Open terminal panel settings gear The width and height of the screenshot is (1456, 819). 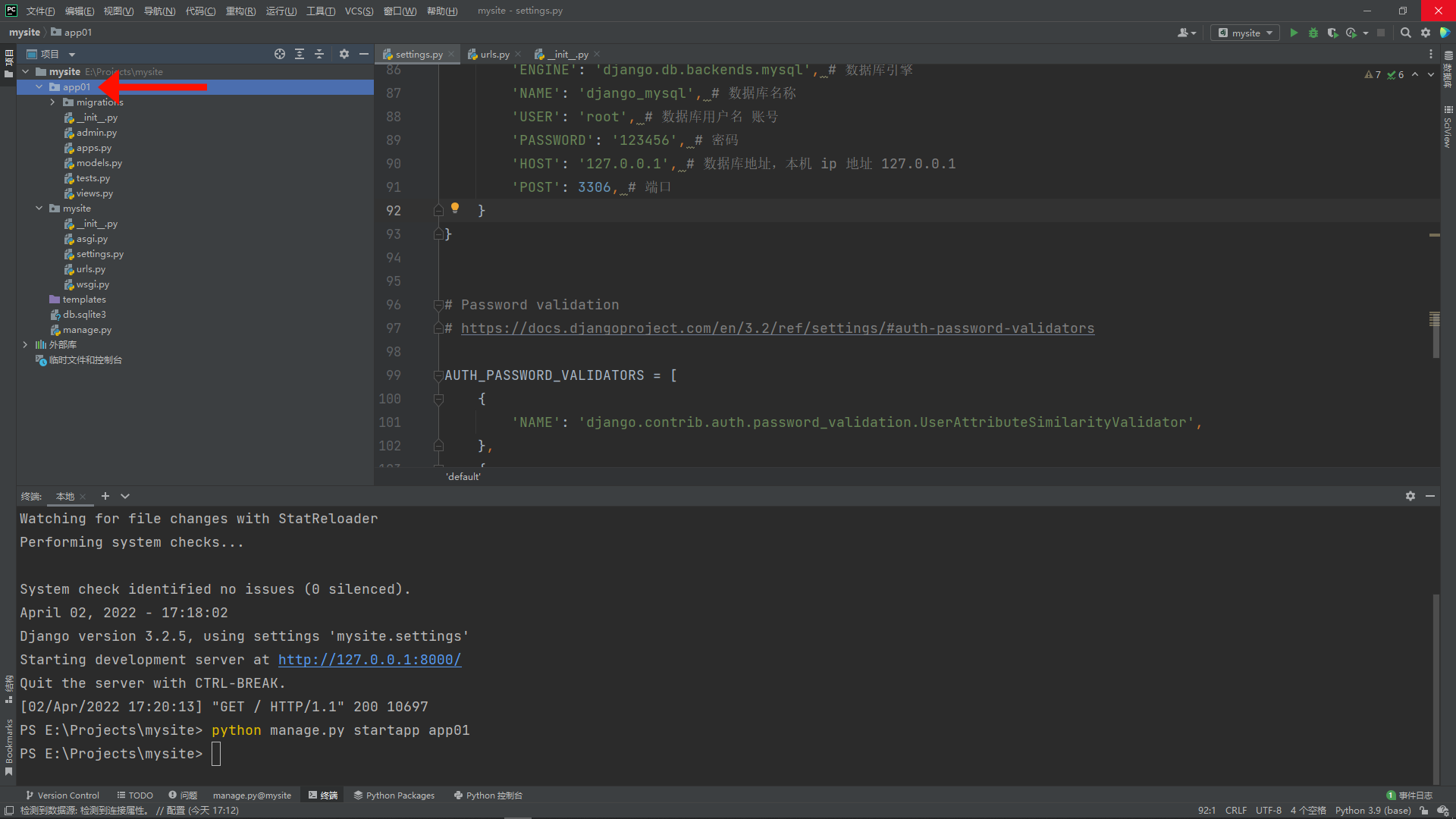pos(1410,496)
